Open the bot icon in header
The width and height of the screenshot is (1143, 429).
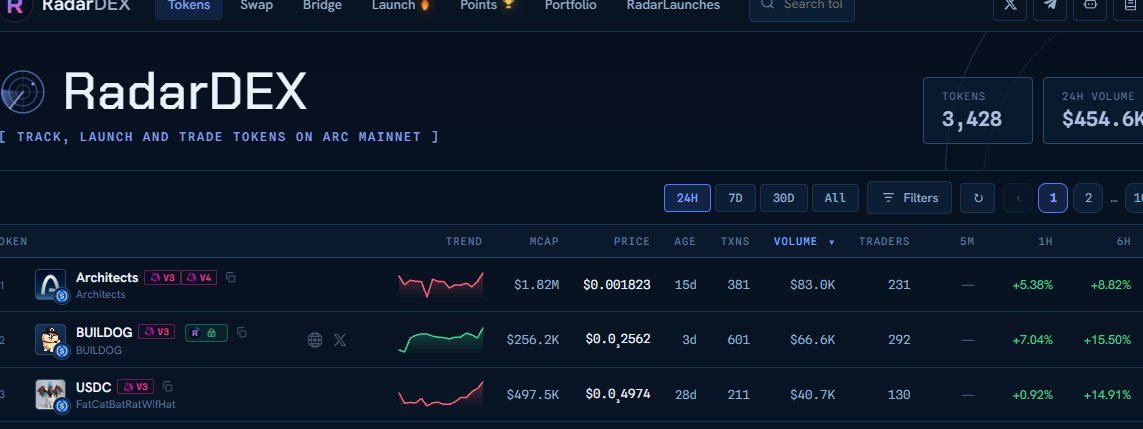[x=1090, y=6]
